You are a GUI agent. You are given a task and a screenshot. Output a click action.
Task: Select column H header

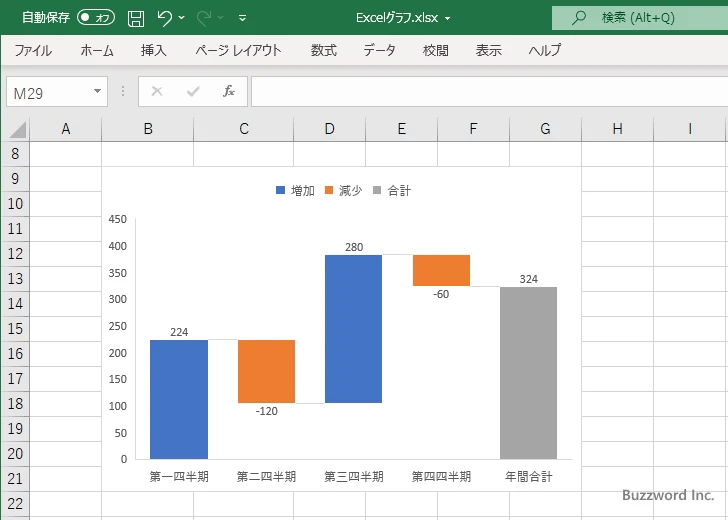pos(618,129)
